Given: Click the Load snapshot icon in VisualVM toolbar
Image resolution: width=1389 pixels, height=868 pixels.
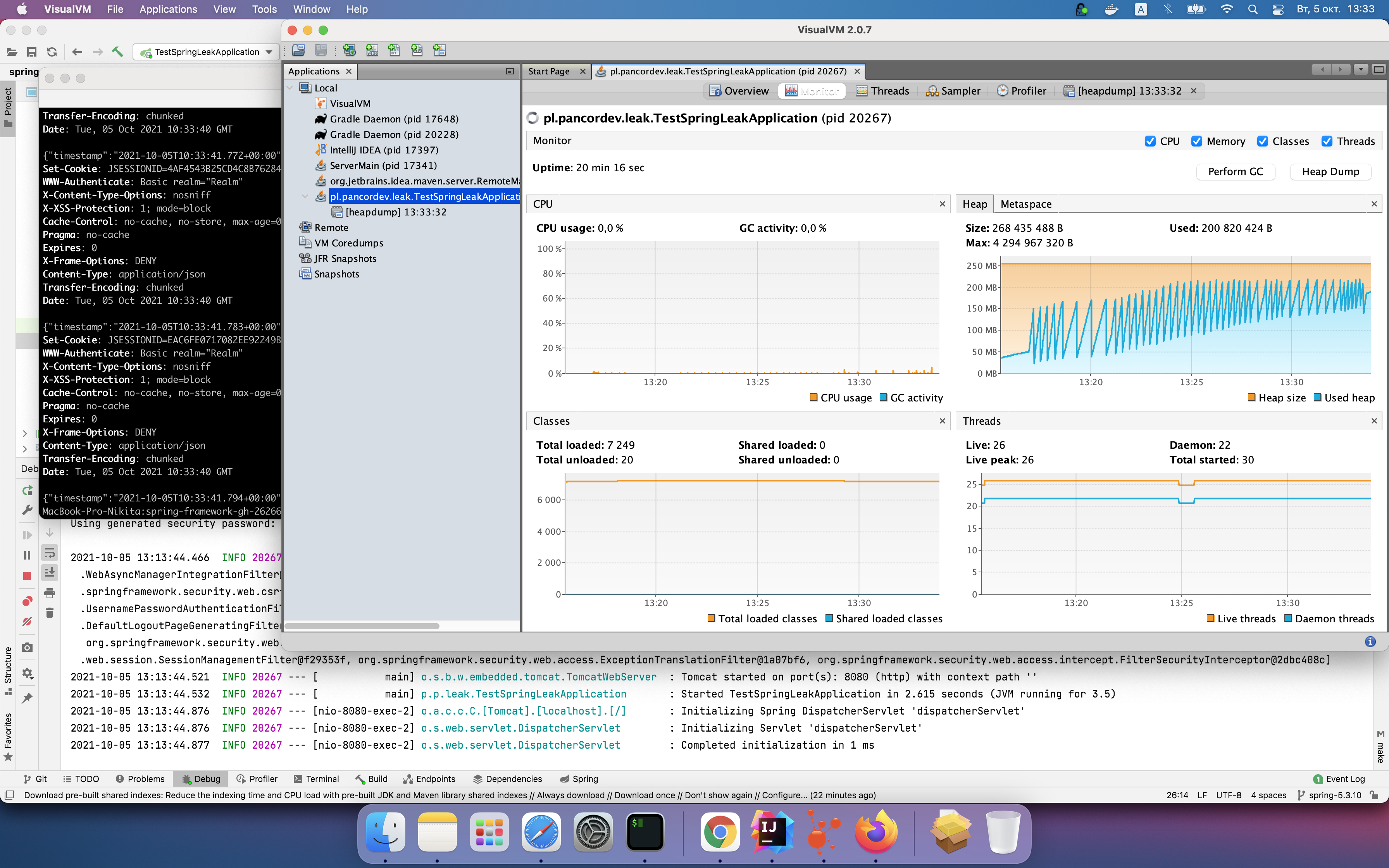Looking at the screenshot, I should (x=298, y=50).
